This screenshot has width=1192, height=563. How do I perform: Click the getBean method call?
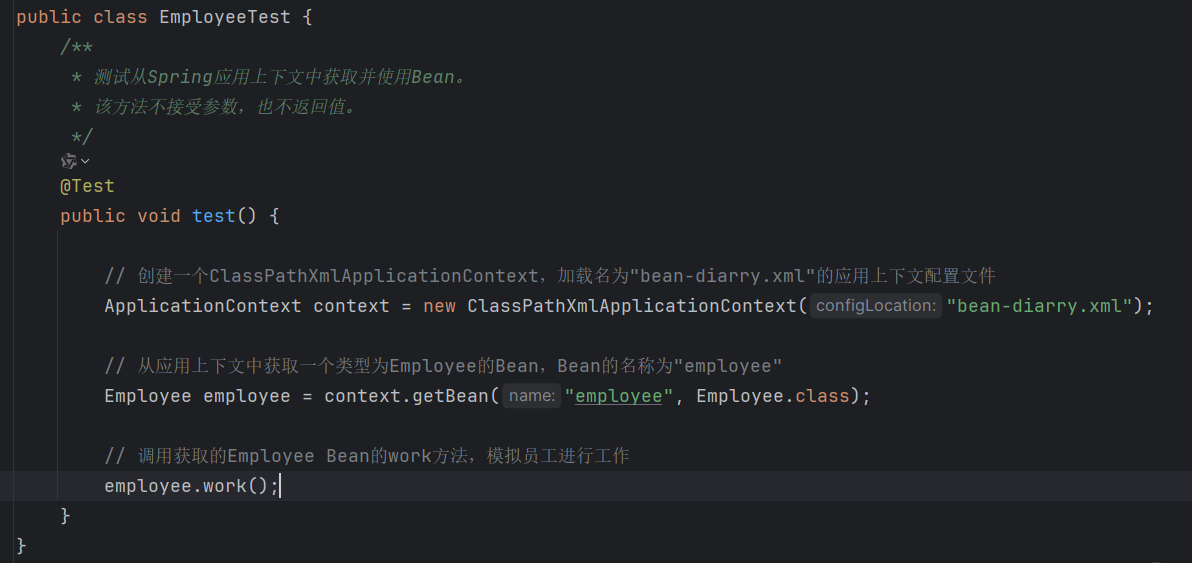[x=451, y=397]
